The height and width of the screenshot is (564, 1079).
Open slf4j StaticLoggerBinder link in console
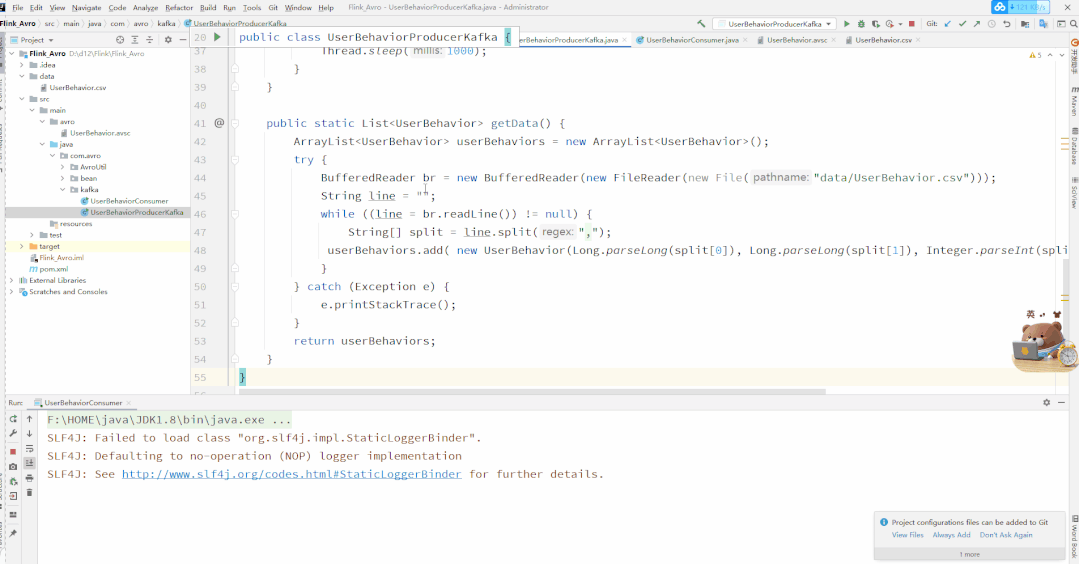(292, 474)
